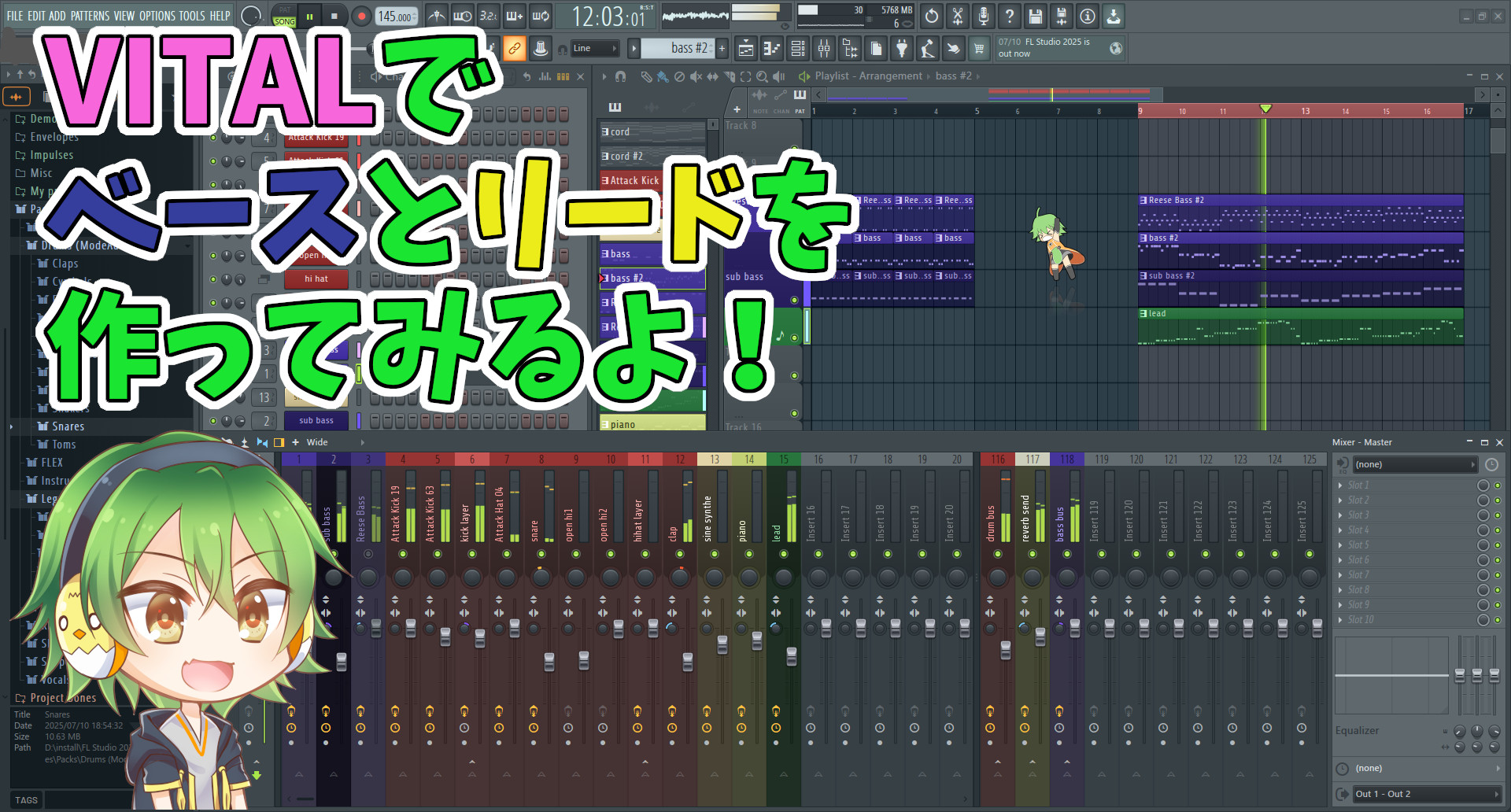Open the bass #2 pattern selector

pyautogui.click(x=677, y=49)
